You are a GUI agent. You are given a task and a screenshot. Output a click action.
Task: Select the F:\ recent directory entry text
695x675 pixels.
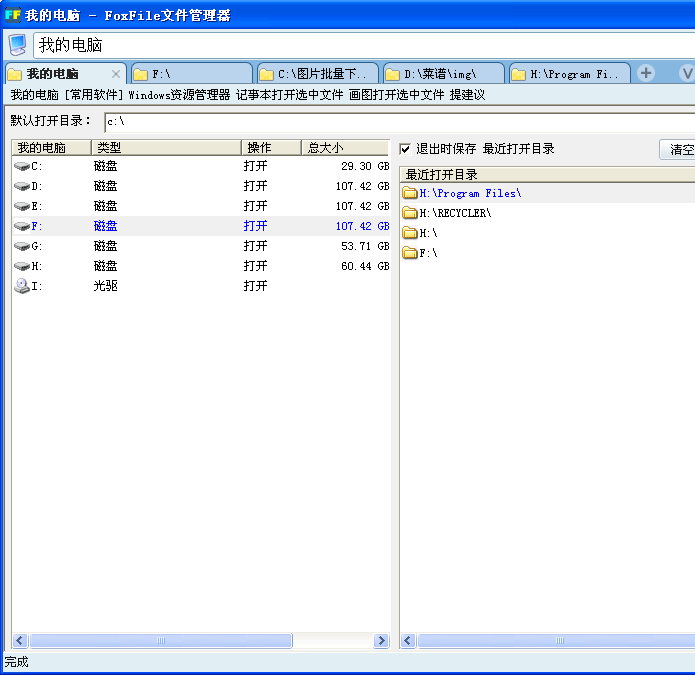pos(428,253)
